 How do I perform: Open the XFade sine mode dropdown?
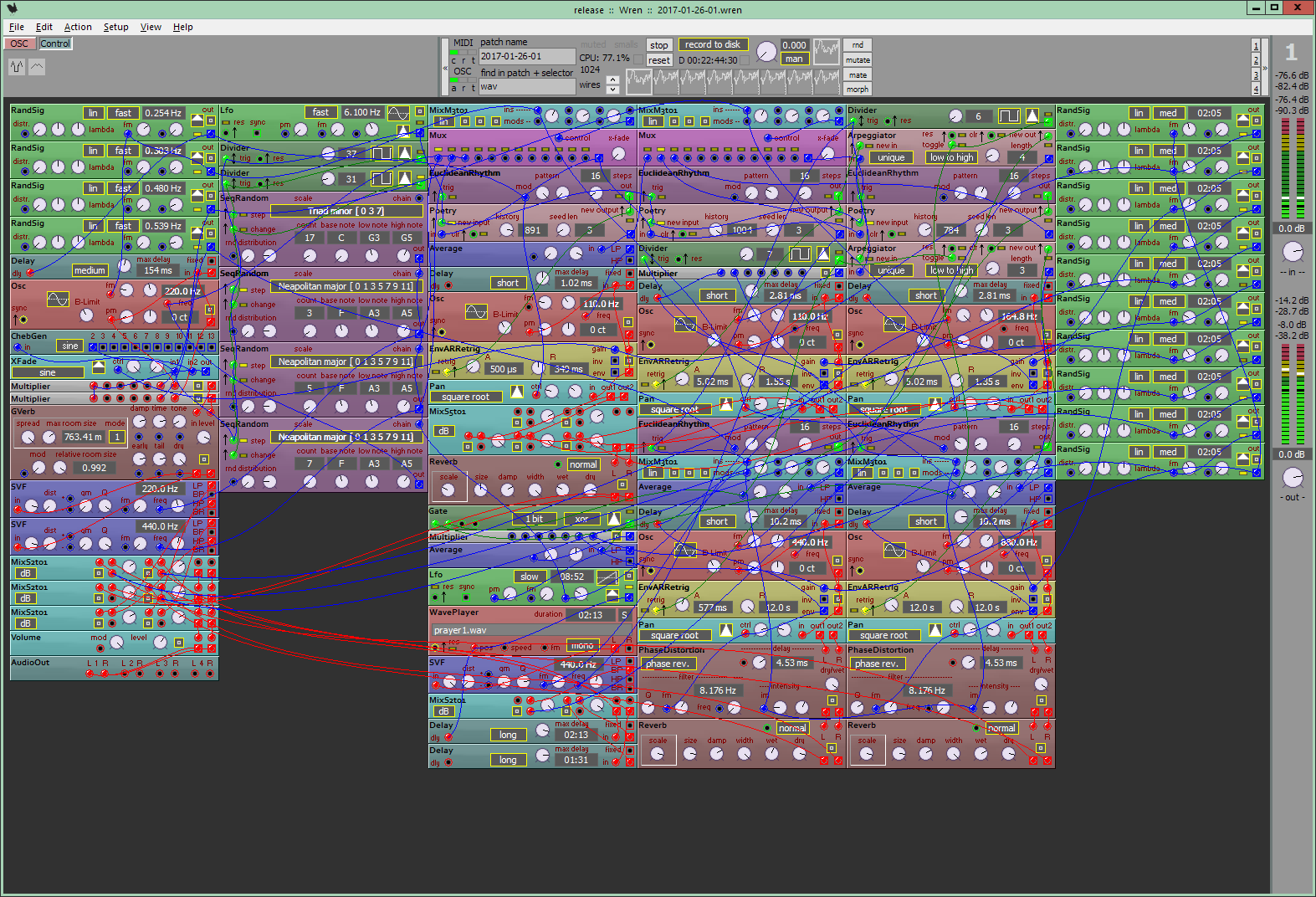click(48, 372)
